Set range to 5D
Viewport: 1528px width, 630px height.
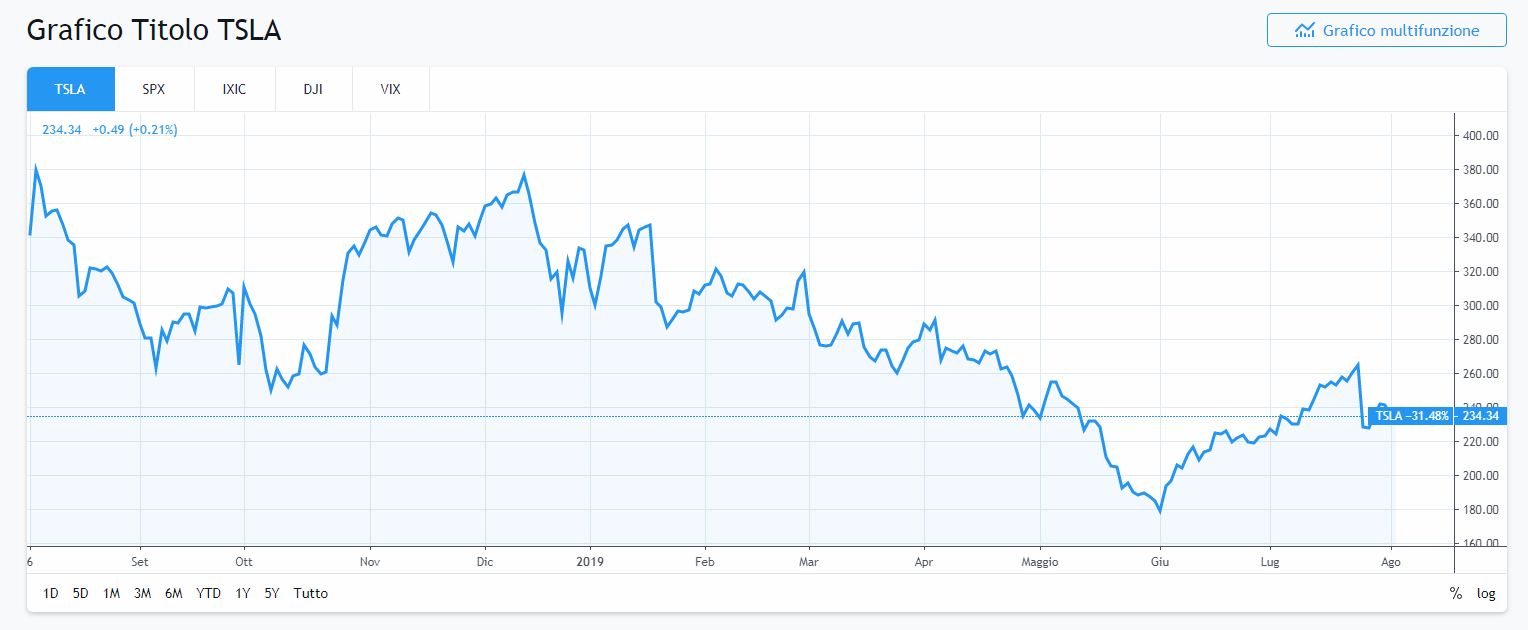81,593
